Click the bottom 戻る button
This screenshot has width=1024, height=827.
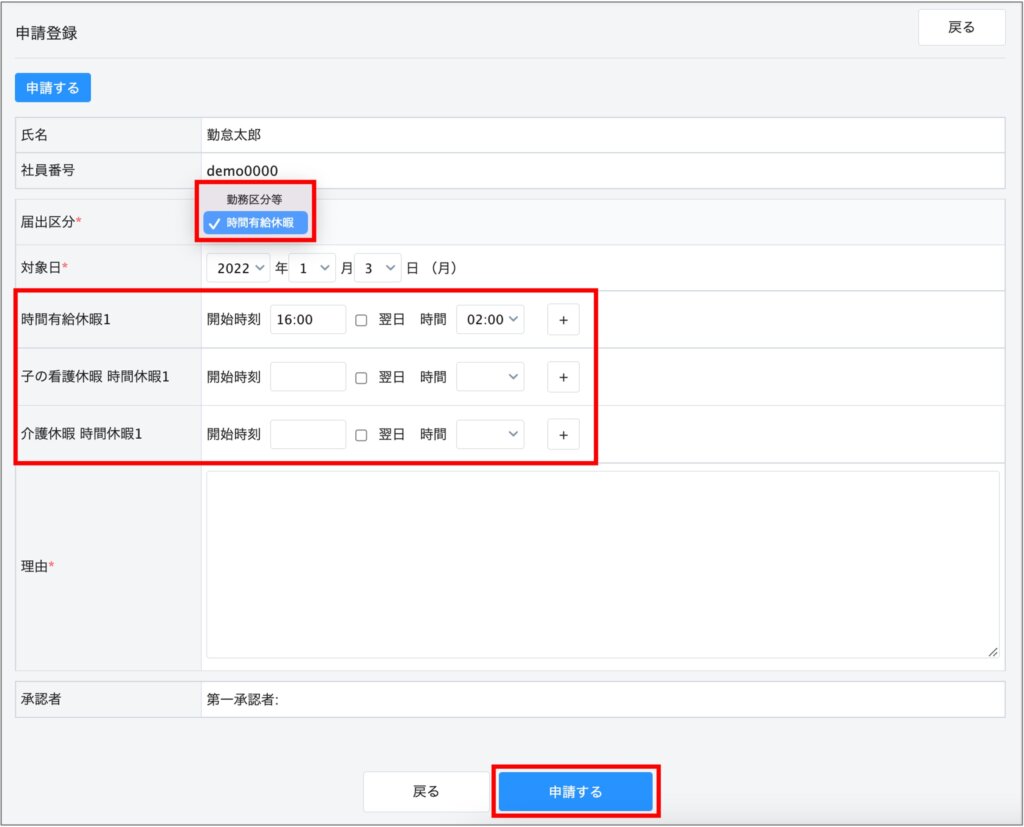coord(426,791)
